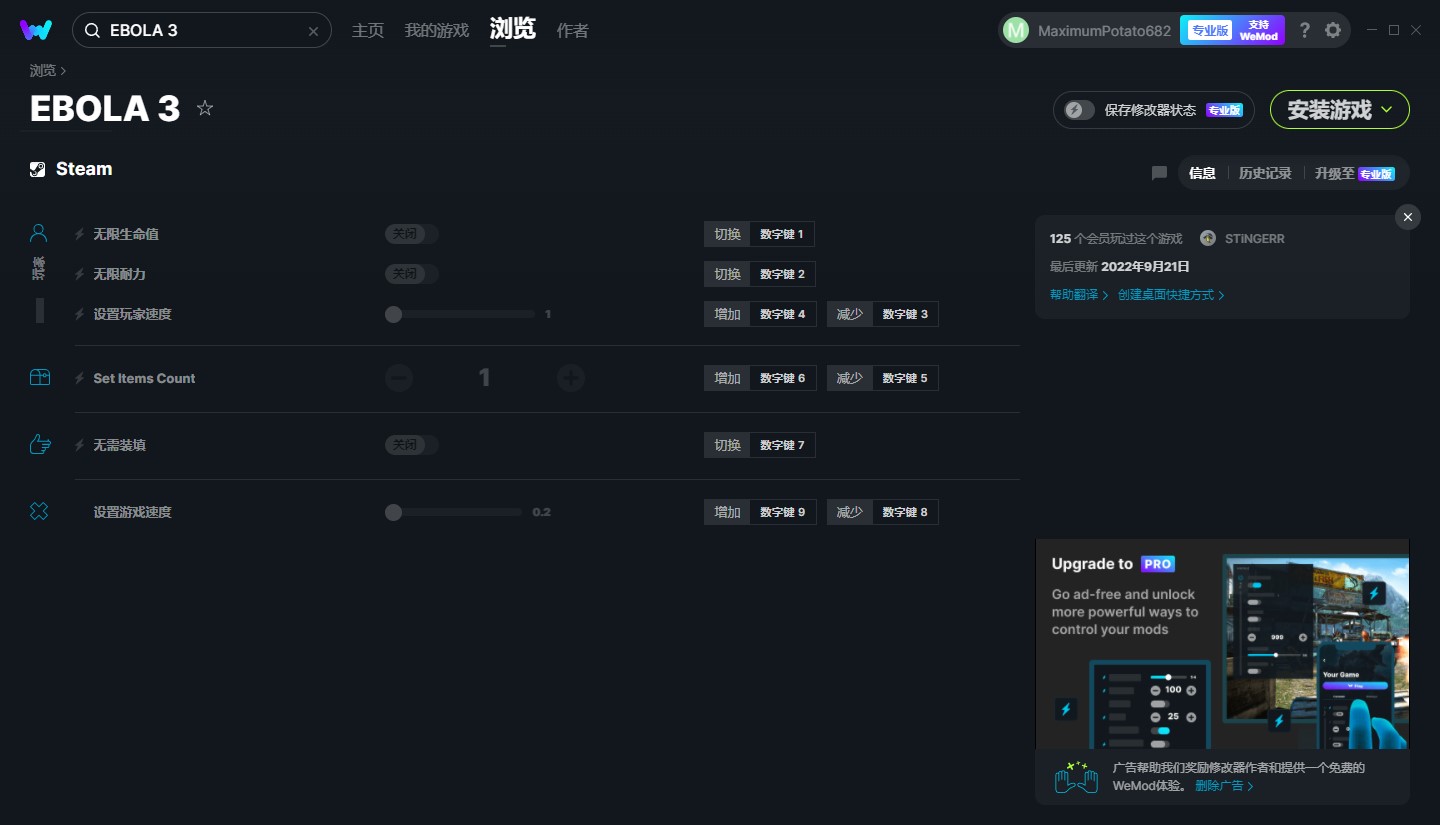Click the Steam platform icon

pos(38,169)
